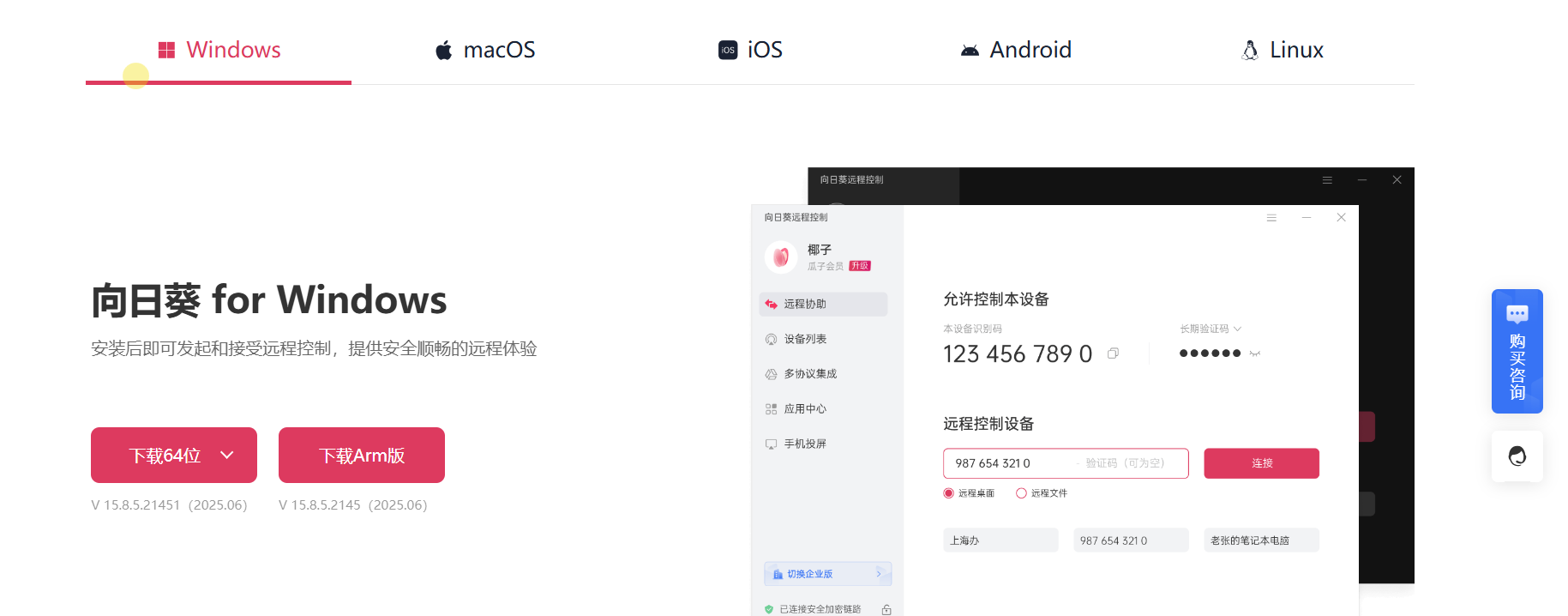Click 已连接安全加密链路 status text

point(820,609)
